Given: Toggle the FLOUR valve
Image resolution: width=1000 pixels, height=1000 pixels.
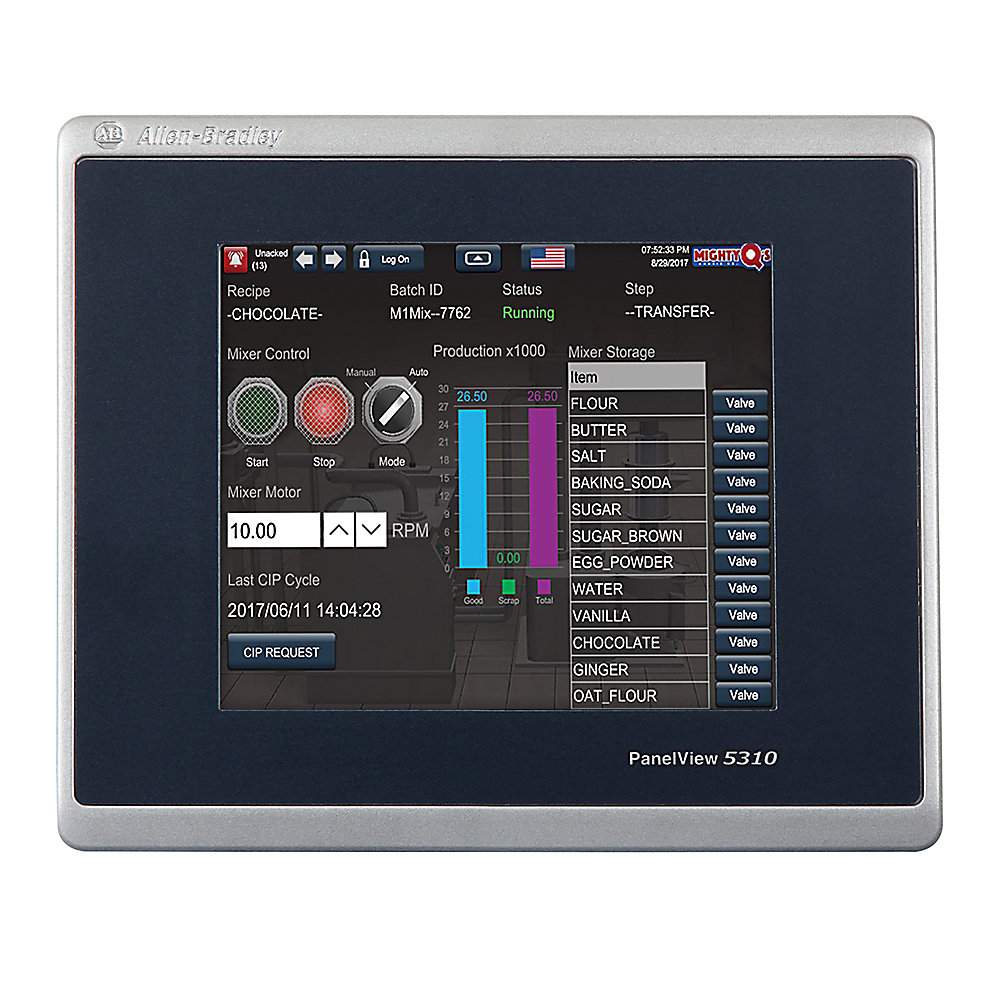Looking at the screenshot, I should click(x=742, y=402).
